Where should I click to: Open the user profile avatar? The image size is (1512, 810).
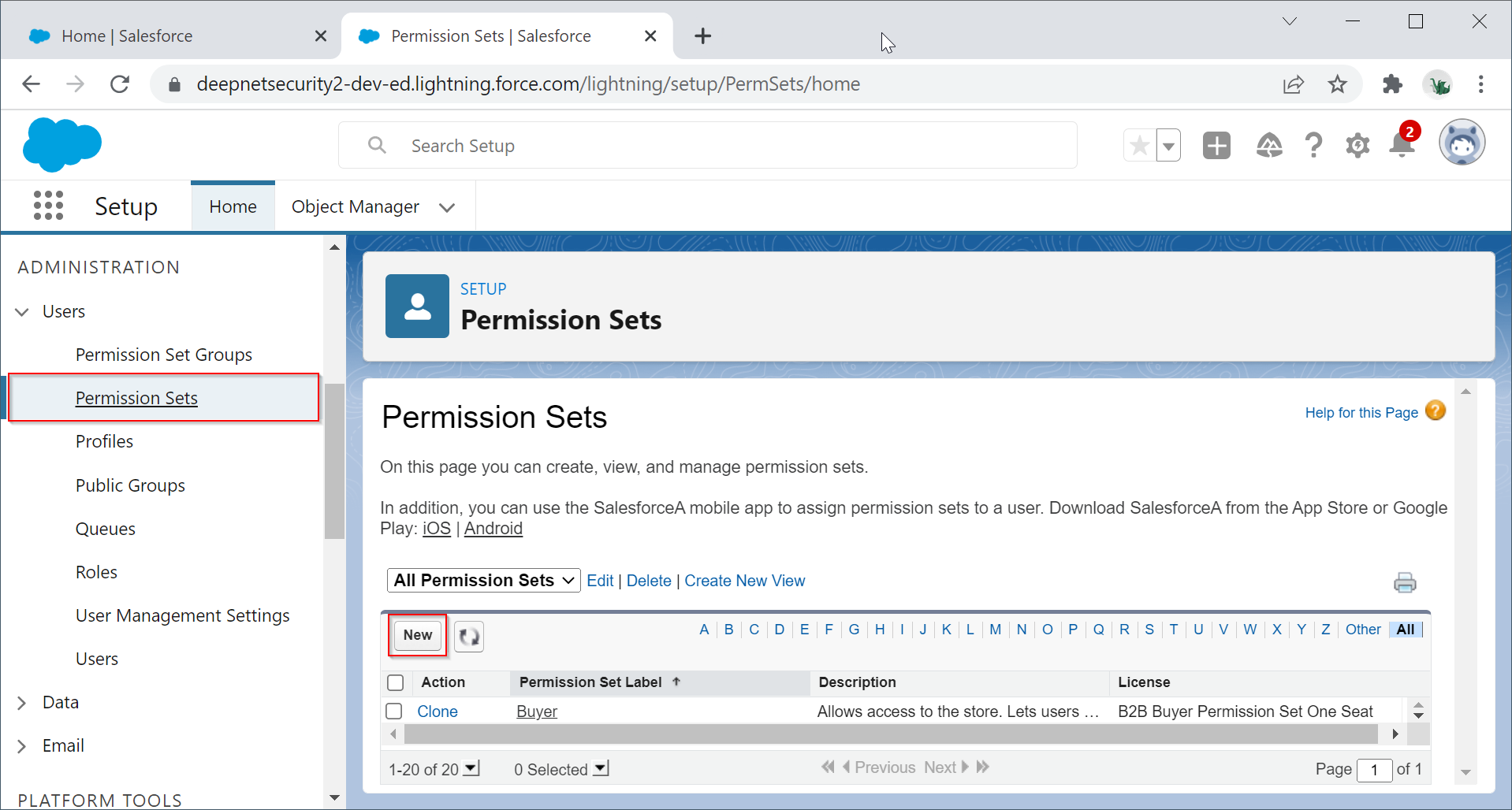pyautogui.click(x=1462, y=143)
